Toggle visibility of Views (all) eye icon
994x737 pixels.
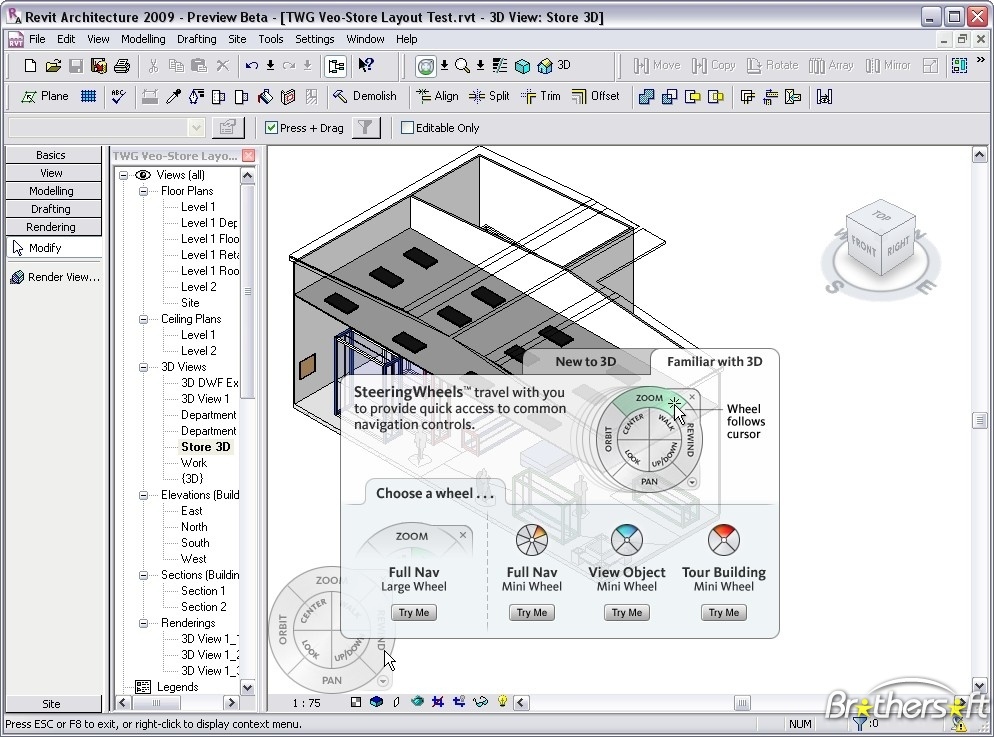143,174
